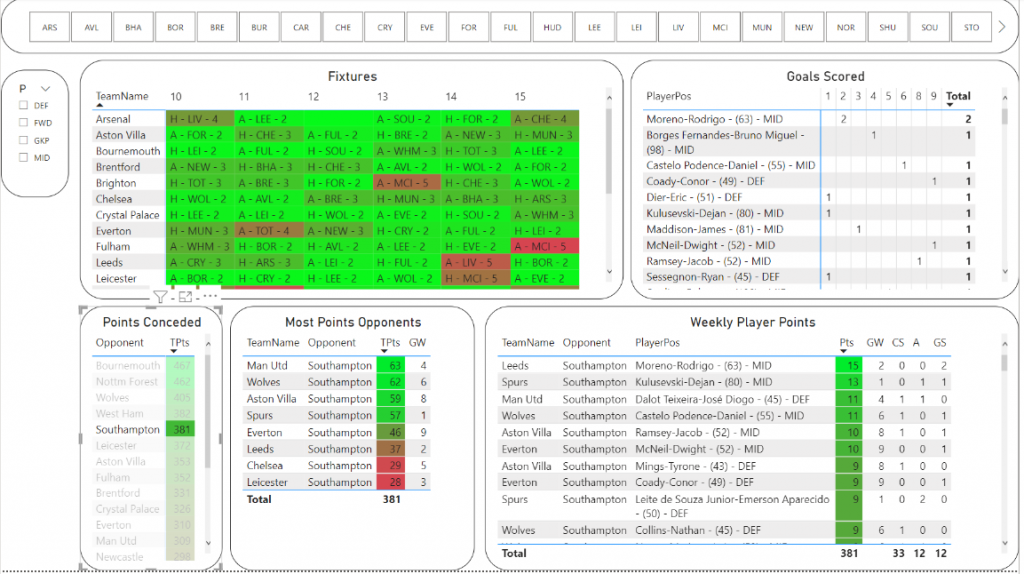Select the LIV team slicer button

coord(679,28)
